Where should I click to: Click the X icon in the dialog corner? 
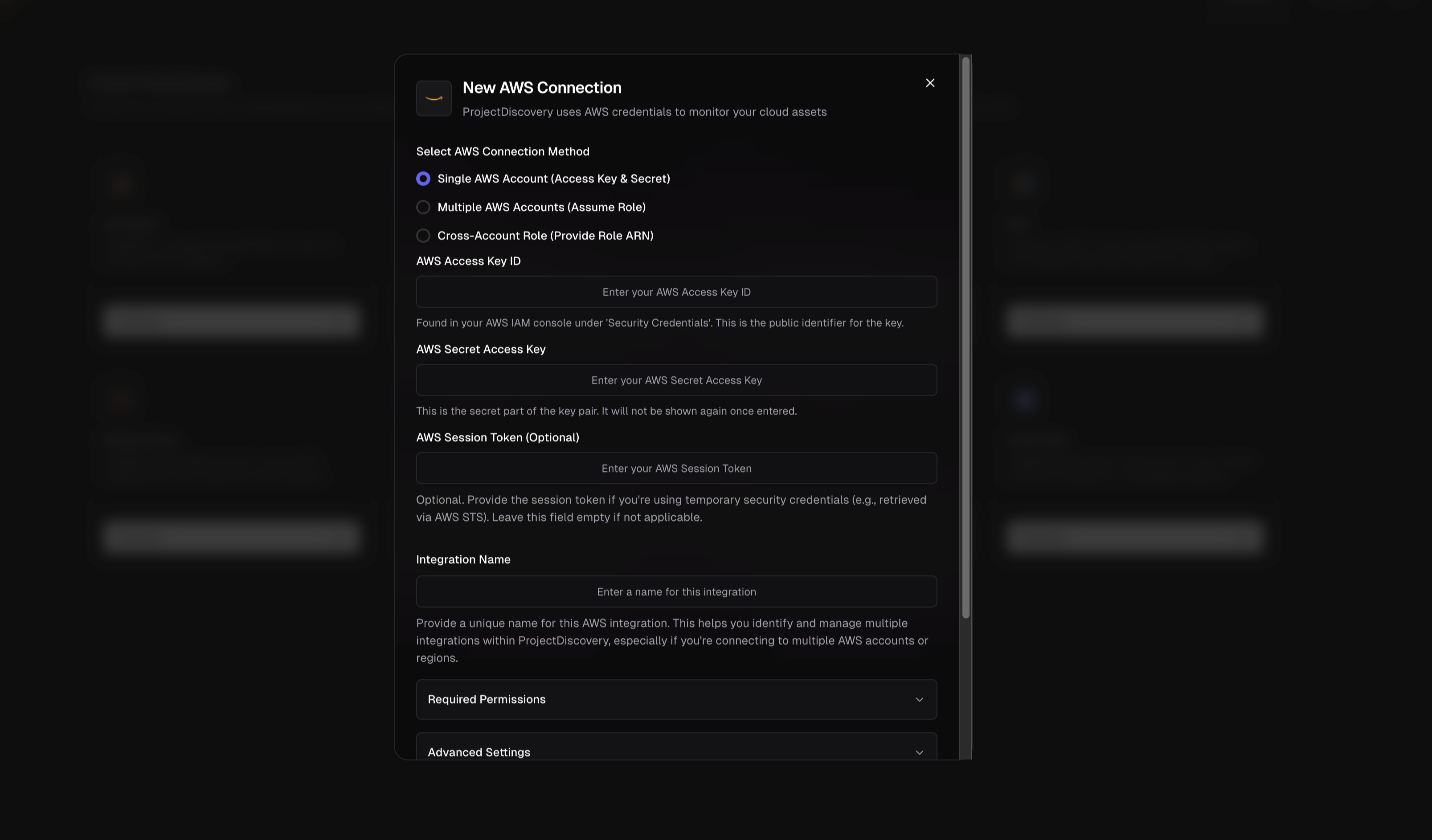click(x=930, y=83)
